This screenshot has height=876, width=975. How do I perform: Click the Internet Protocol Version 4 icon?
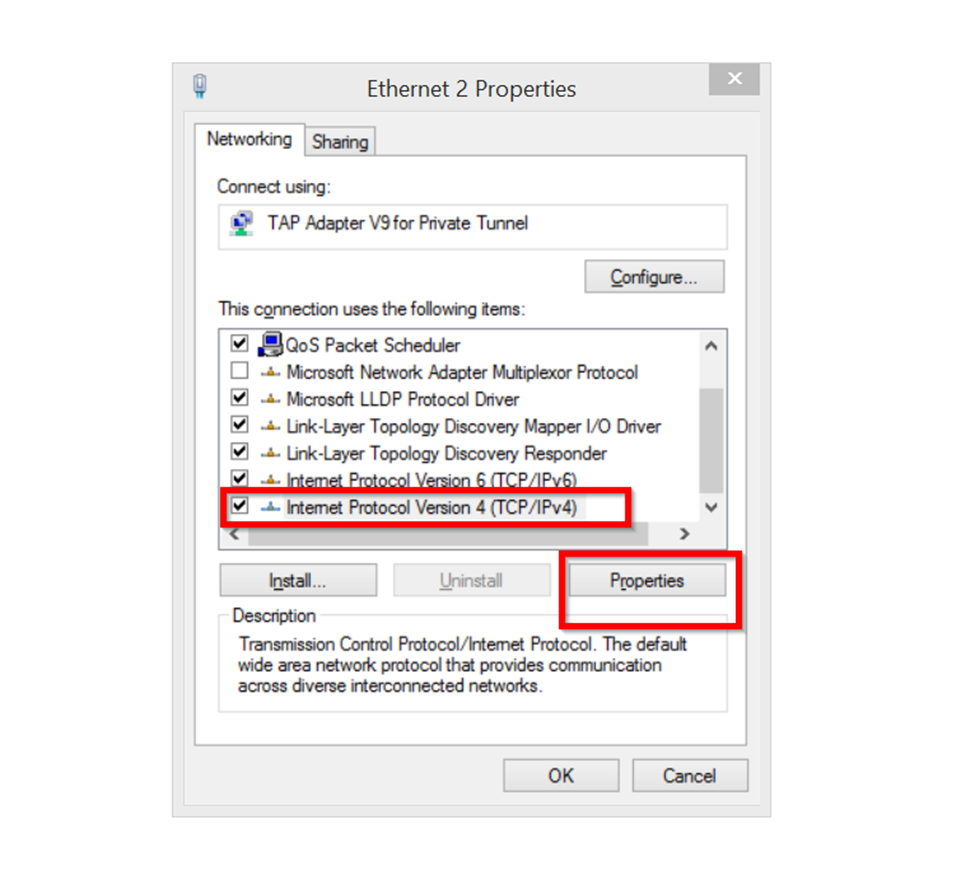click(x=270, y=507)
